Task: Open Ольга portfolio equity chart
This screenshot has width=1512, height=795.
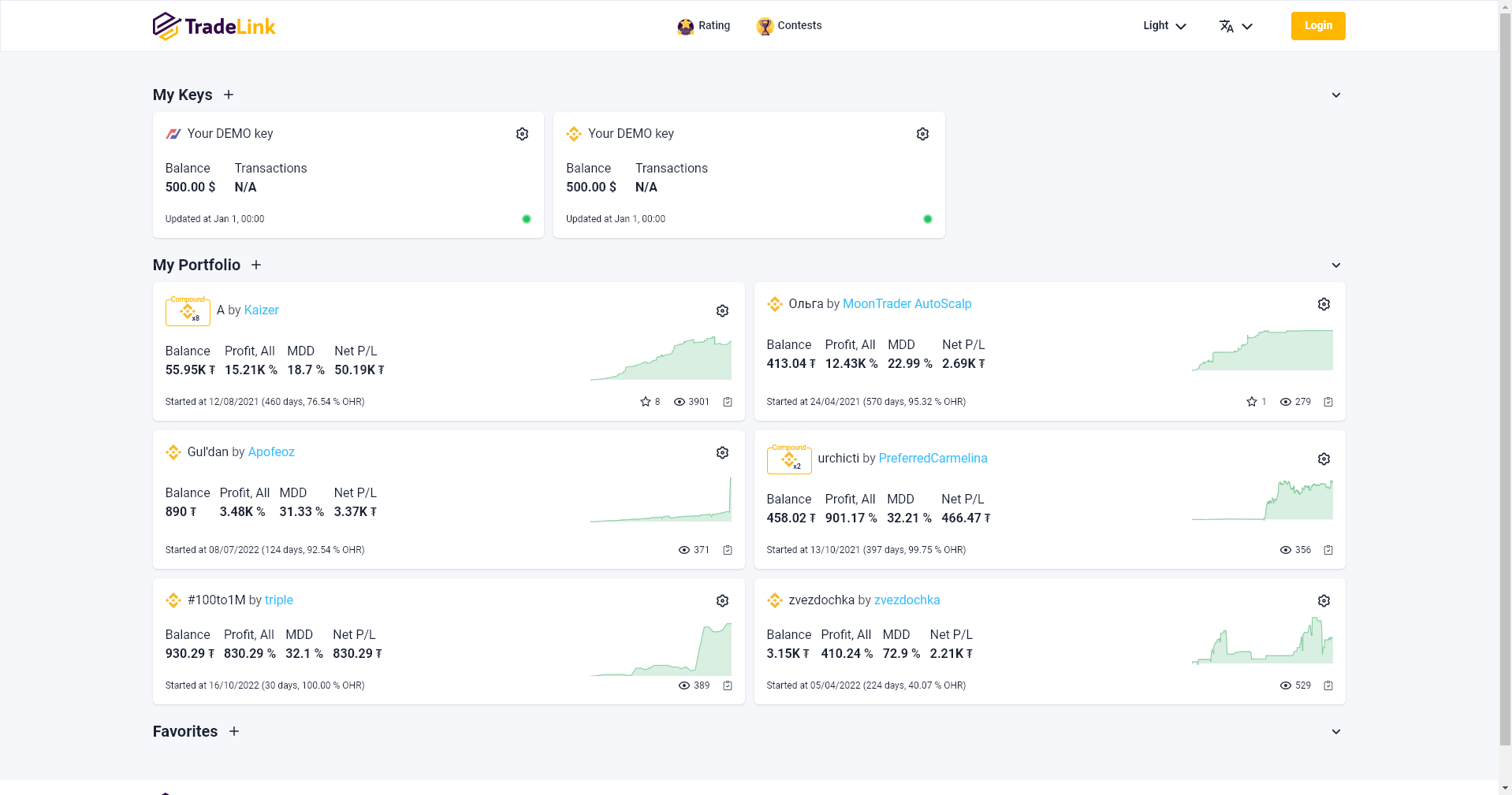Action: 1262,350
